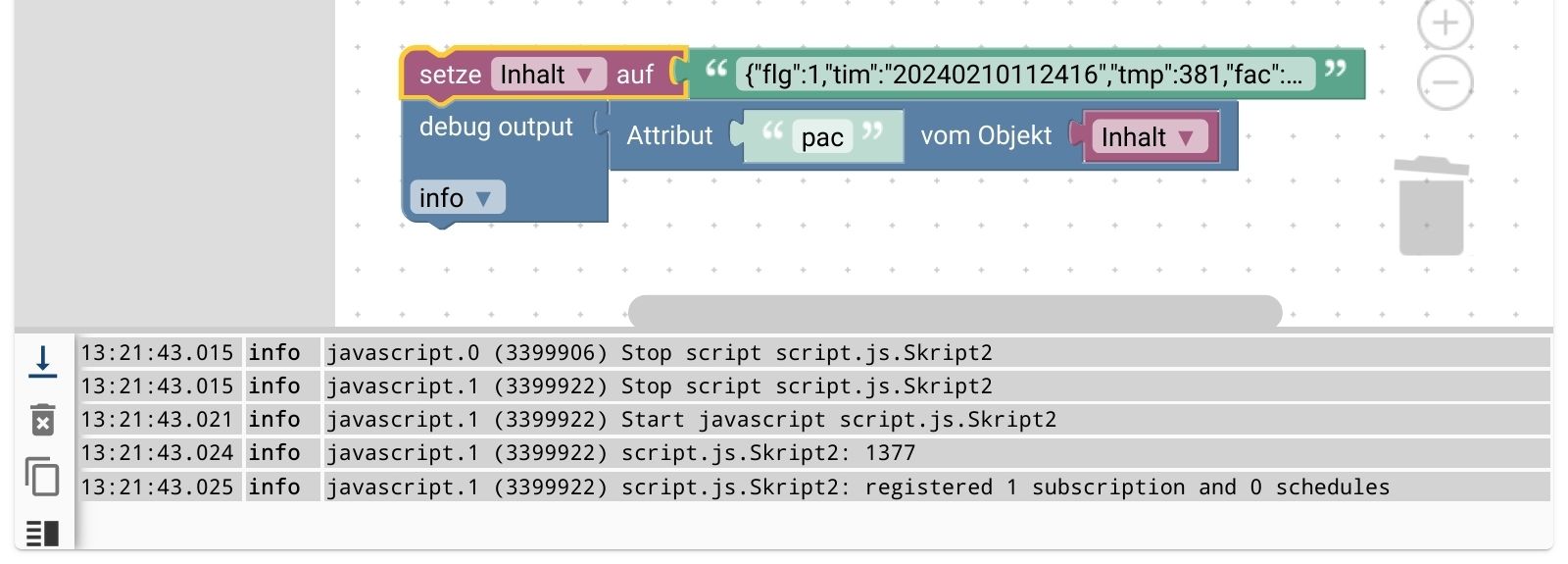Click the zoom in plus icon
Screen dimensions: 1568x564
point(1445,22)
